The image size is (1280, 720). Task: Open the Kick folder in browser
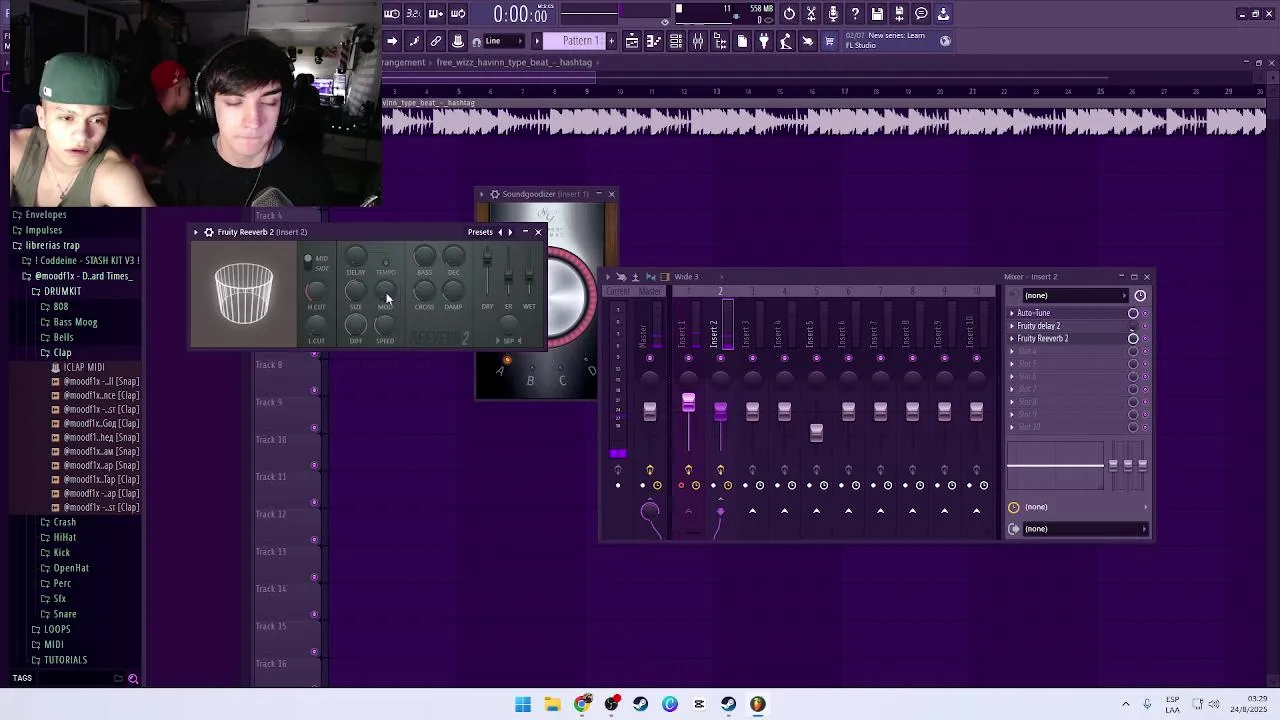click(62, 552)
